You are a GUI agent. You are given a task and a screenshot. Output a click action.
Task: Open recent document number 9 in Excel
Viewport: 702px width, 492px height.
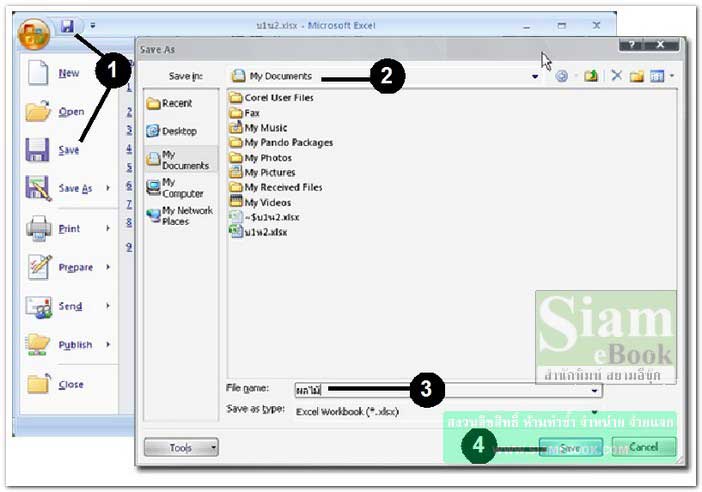(x=129, y=247)
